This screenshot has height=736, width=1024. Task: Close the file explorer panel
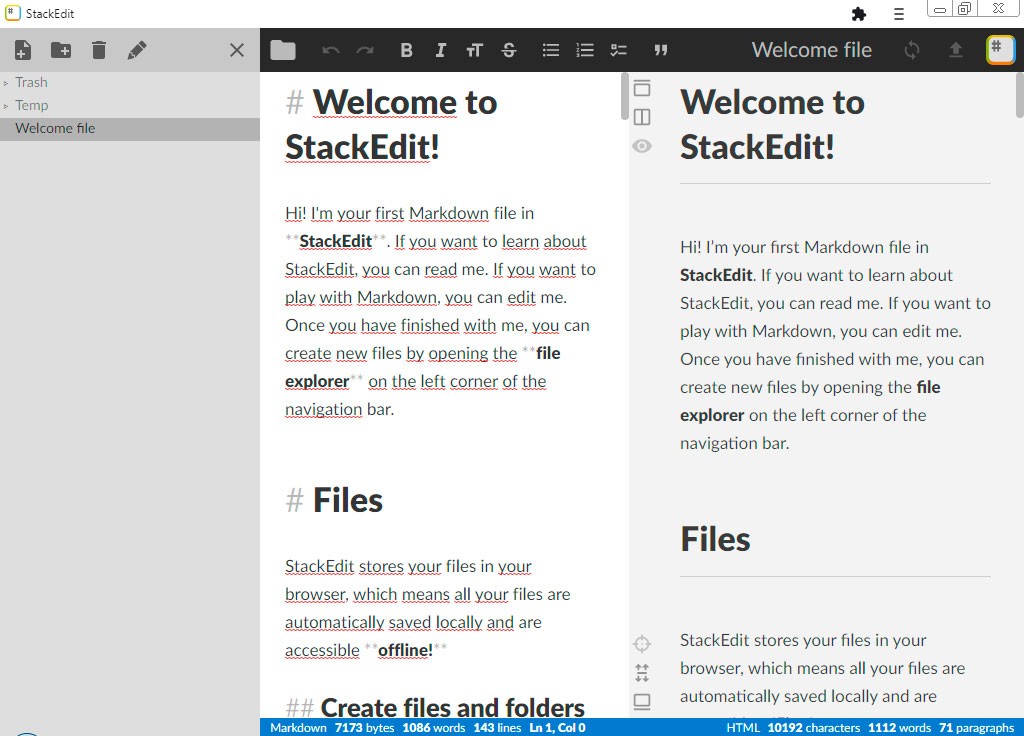(237, 50)
